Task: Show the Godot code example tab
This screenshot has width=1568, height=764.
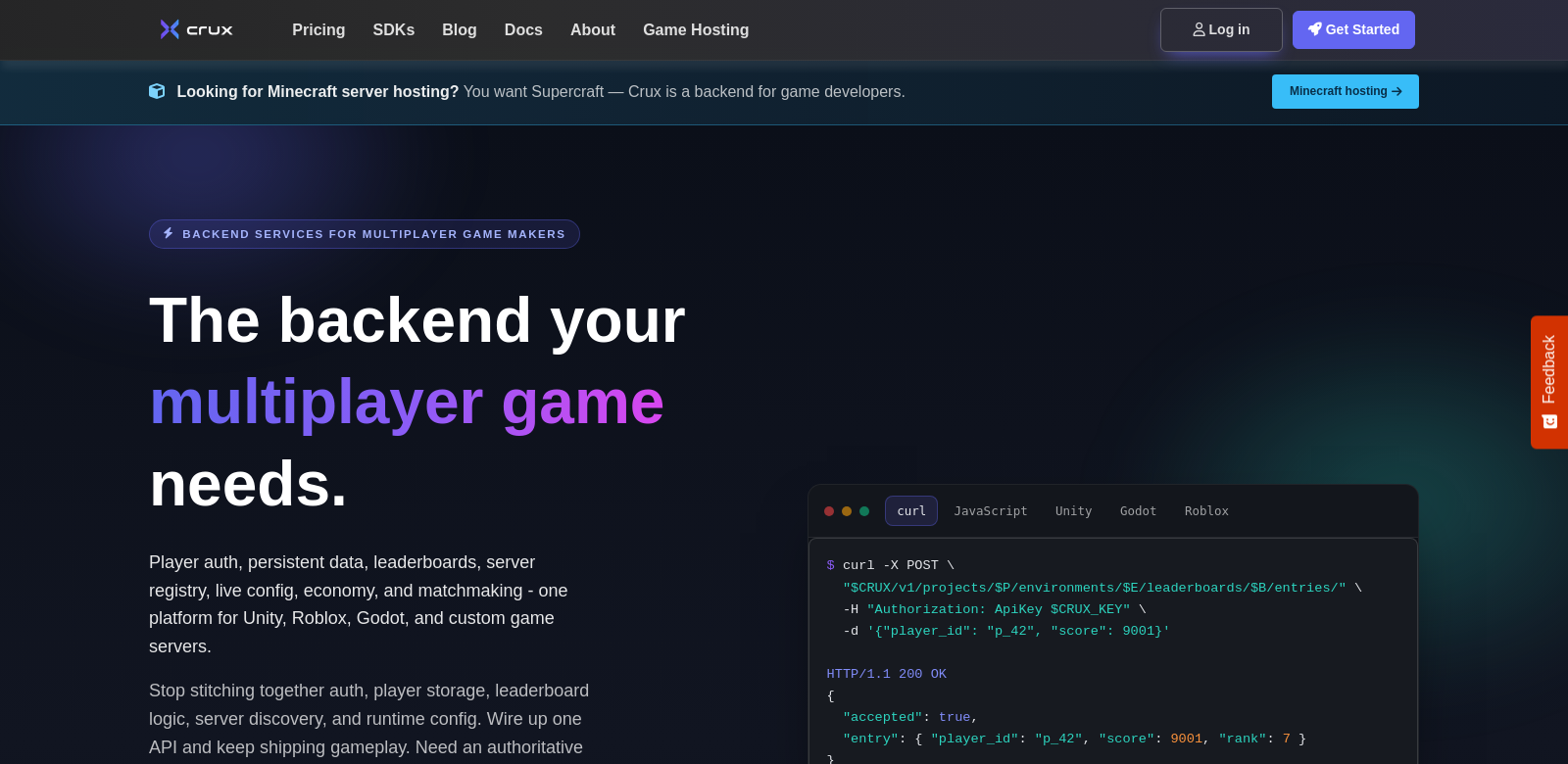Action: coord(1138,510)
